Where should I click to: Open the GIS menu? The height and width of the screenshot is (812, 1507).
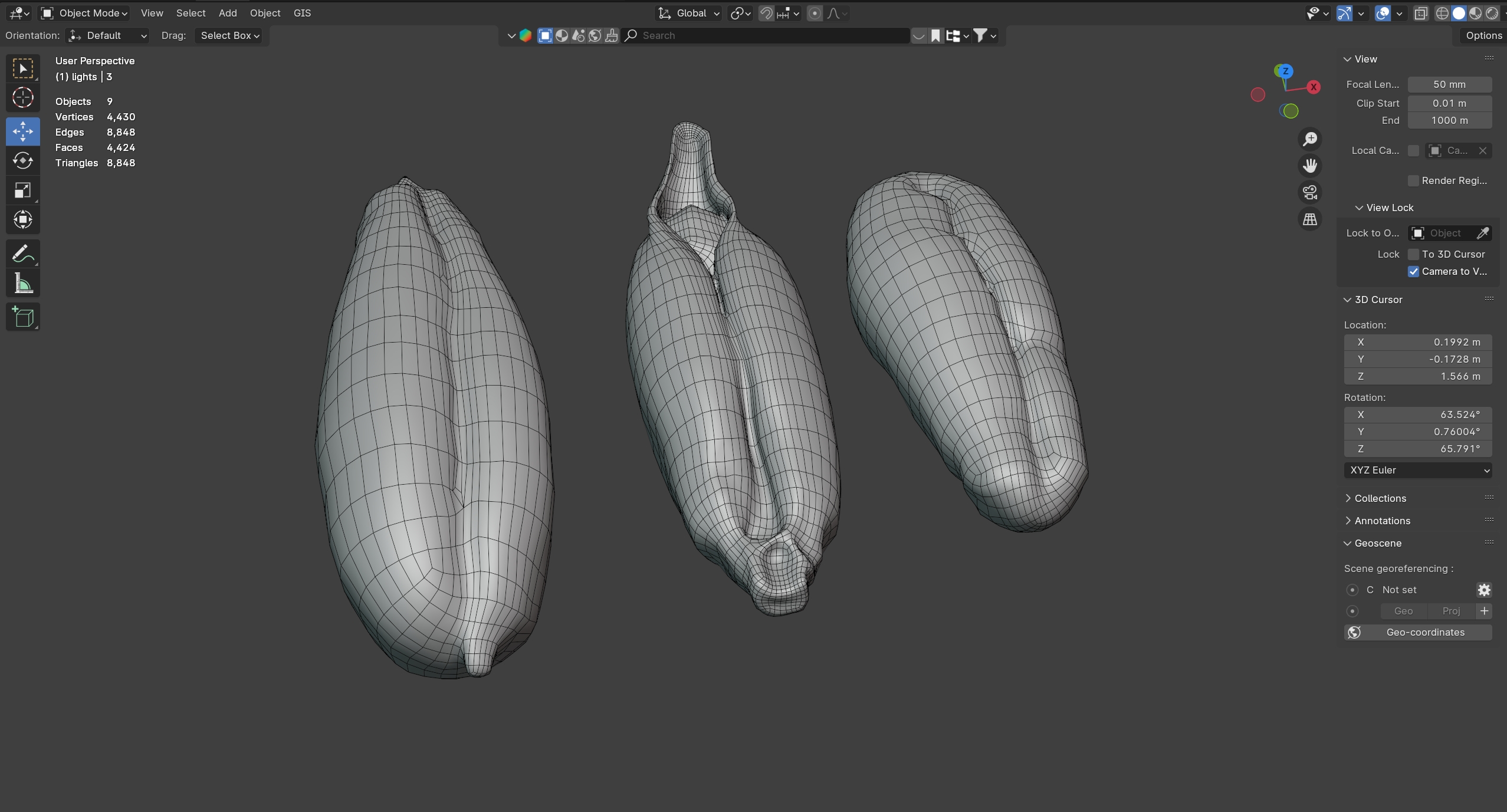tap(302, 13)
